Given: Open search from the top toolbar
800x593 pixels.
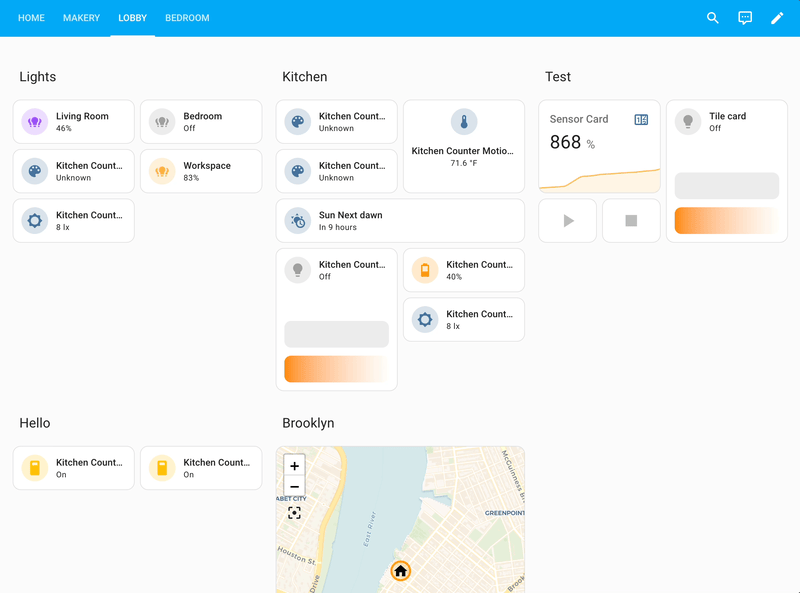Looking at the screenshot, I should tap(712, 18).
